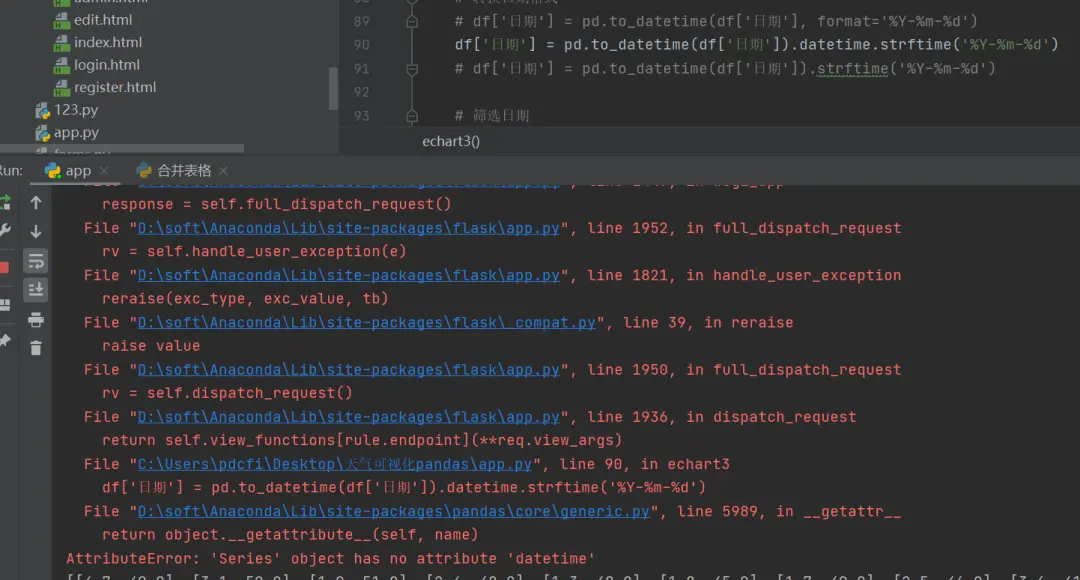The image size is (1080, 580).
Task: Open index.html in project tree
Action: click(107, 42)
